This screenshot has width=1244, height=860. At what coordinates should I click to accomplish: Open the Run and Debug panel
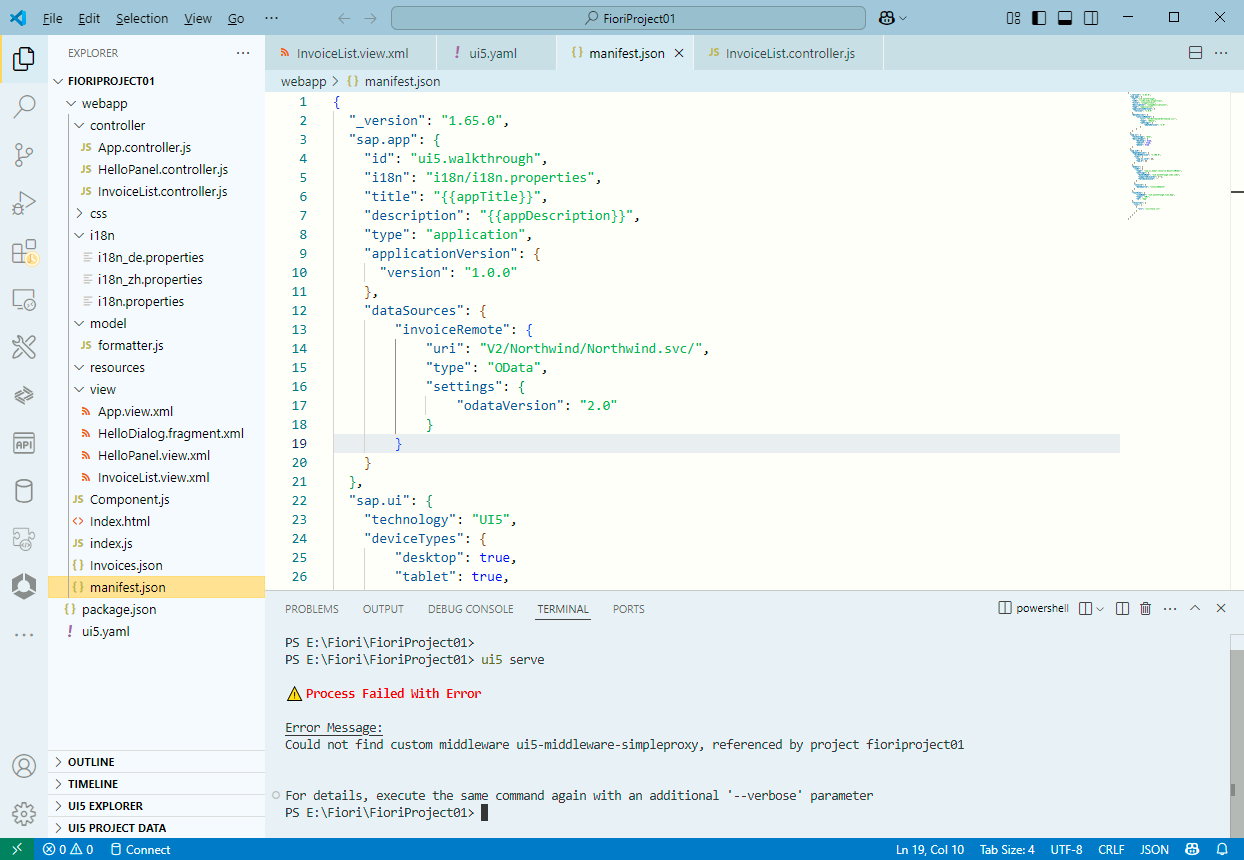pos(24,203)
